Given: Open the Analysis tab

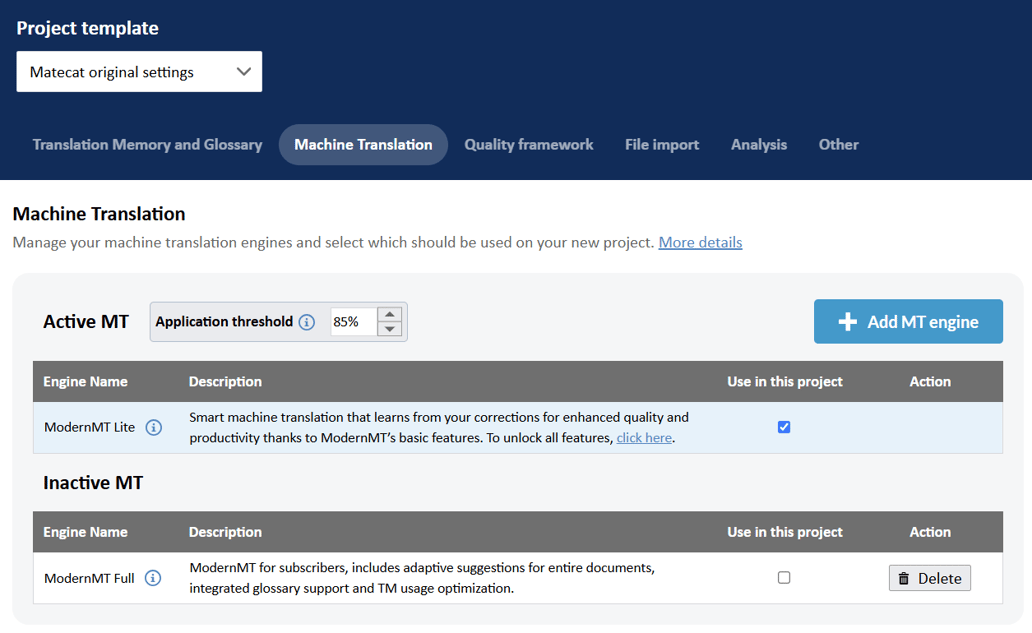Looking at the screenshot, I should (x=758, y=144).
